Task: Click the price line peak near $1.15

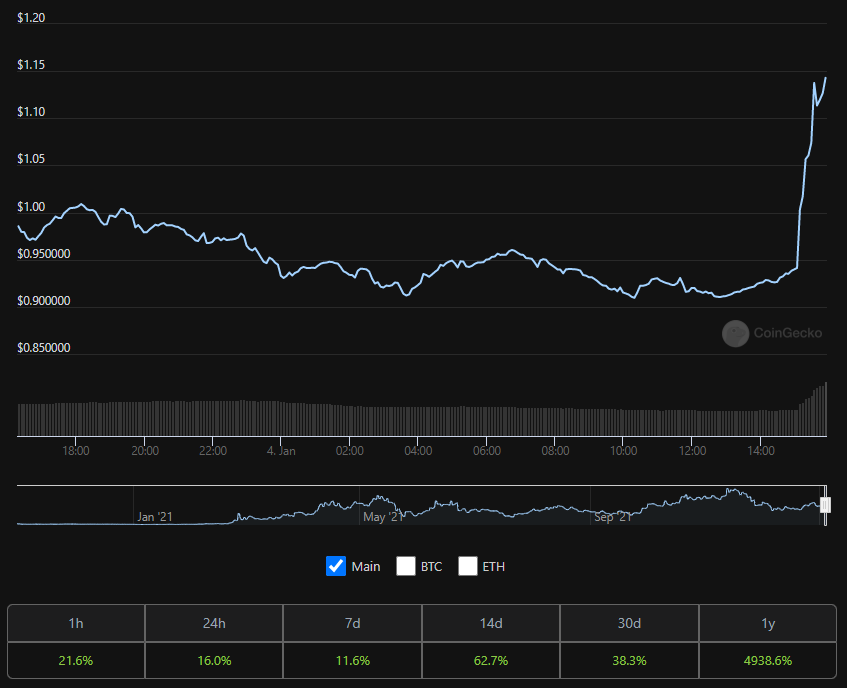Action: tap(825, 78)
